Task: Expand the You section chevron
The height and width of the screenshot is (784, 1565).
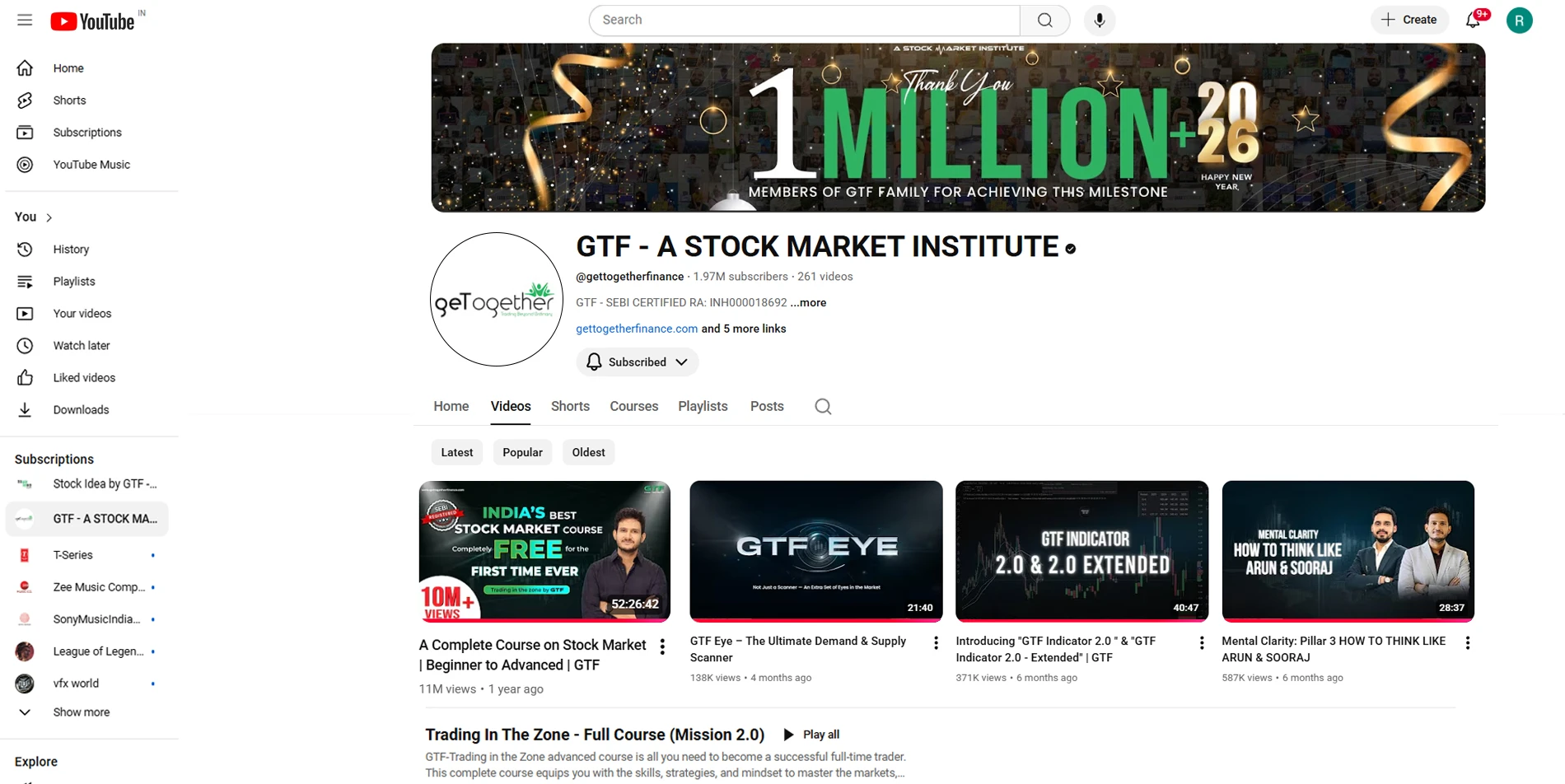Action: tap(49, 217)
